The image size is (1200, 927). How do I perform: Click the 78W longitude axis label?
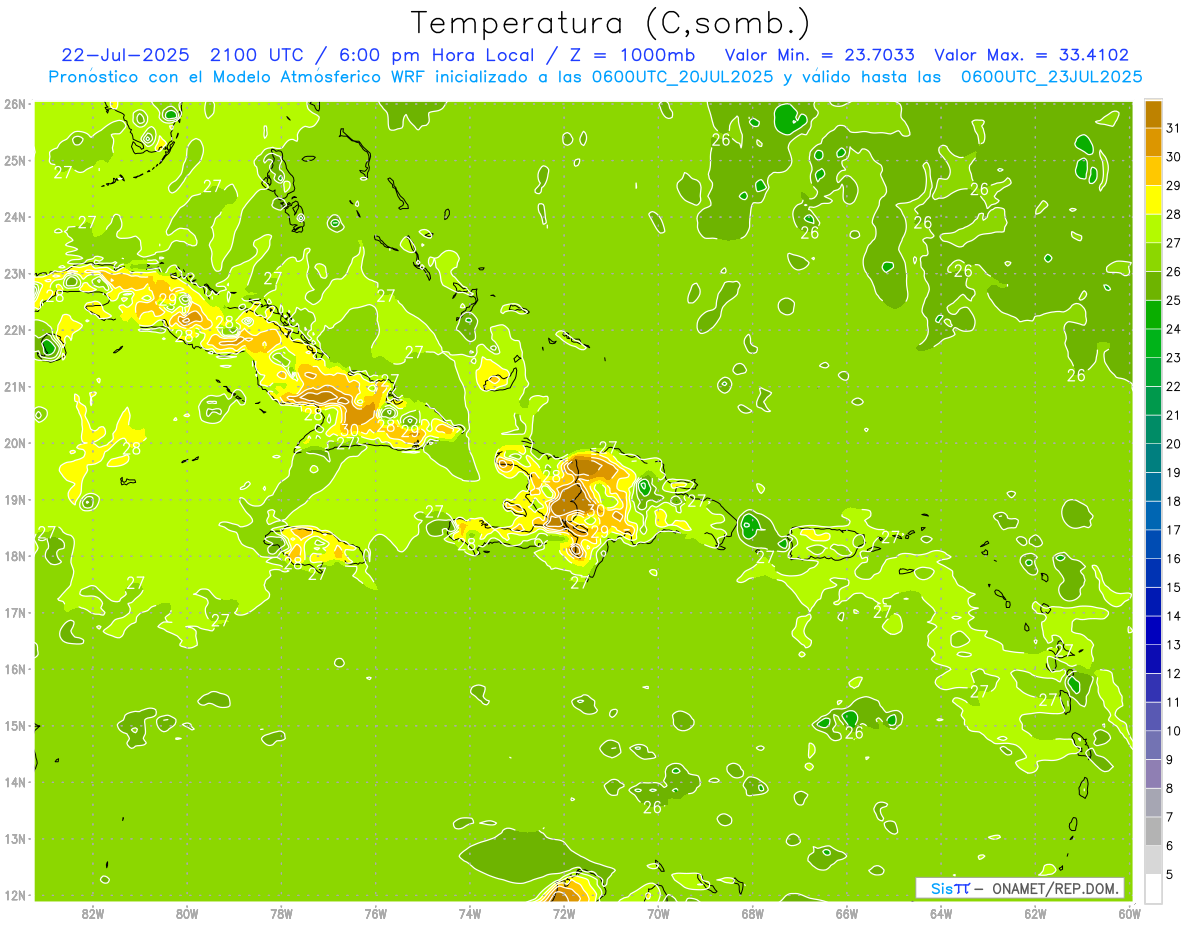(x=281, y=912)
